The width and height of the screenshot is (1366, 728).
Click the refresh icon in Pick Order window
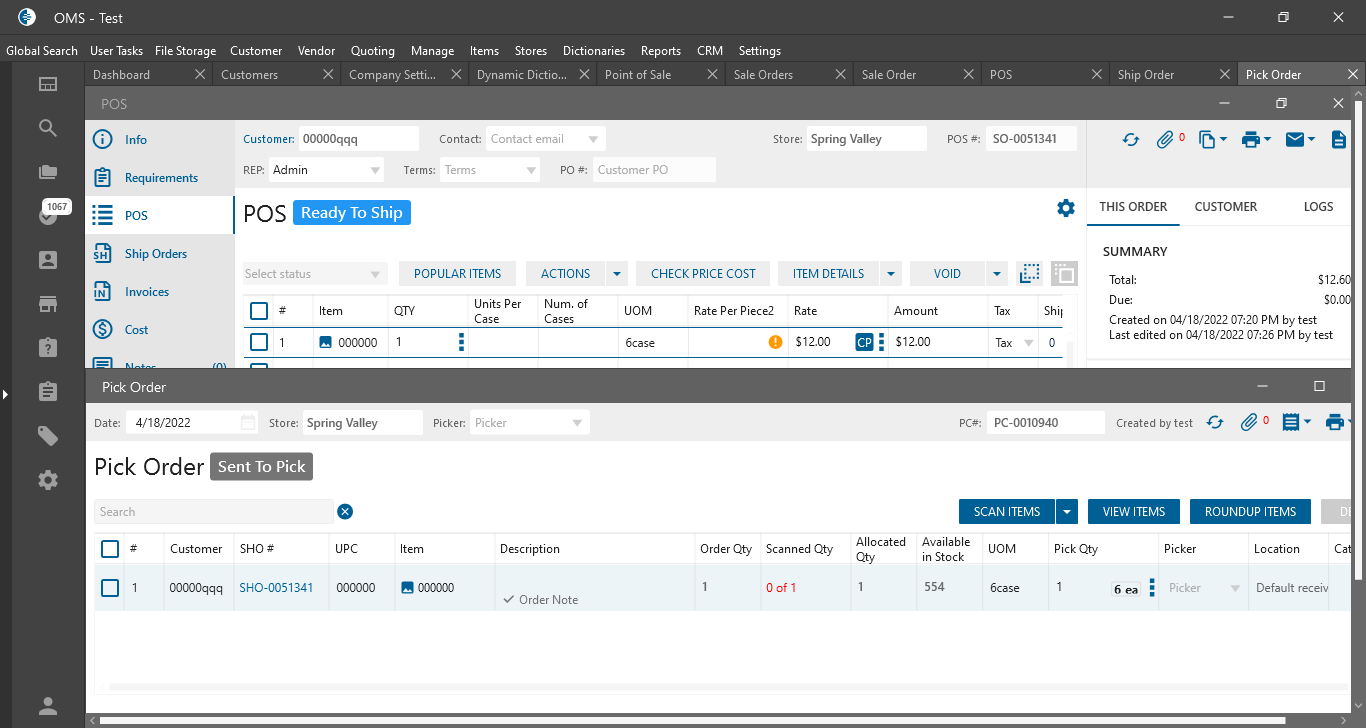click(x=1215, y=423)
